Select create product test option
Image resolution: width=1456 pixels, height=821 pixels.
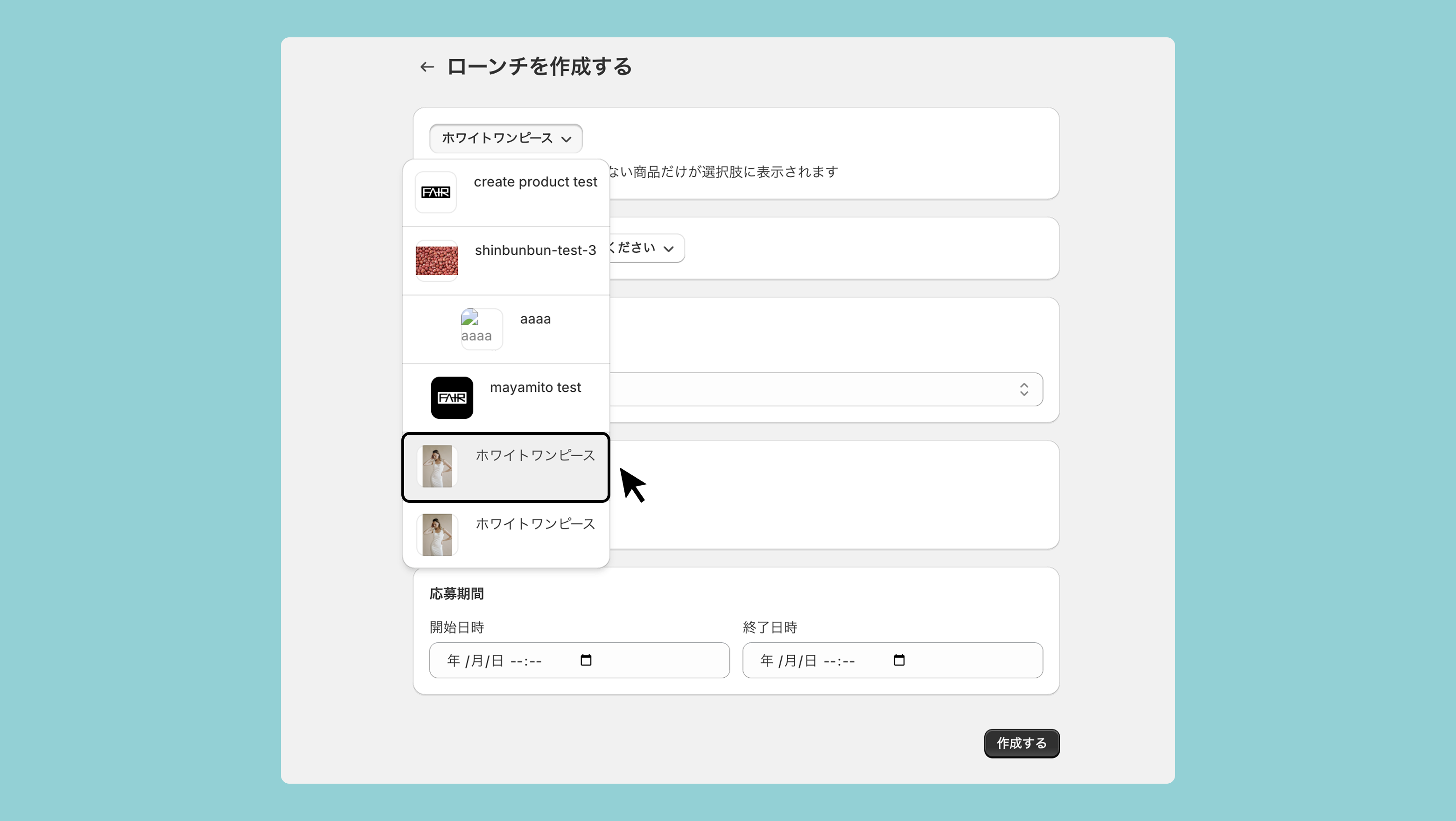tap(535, 182)
